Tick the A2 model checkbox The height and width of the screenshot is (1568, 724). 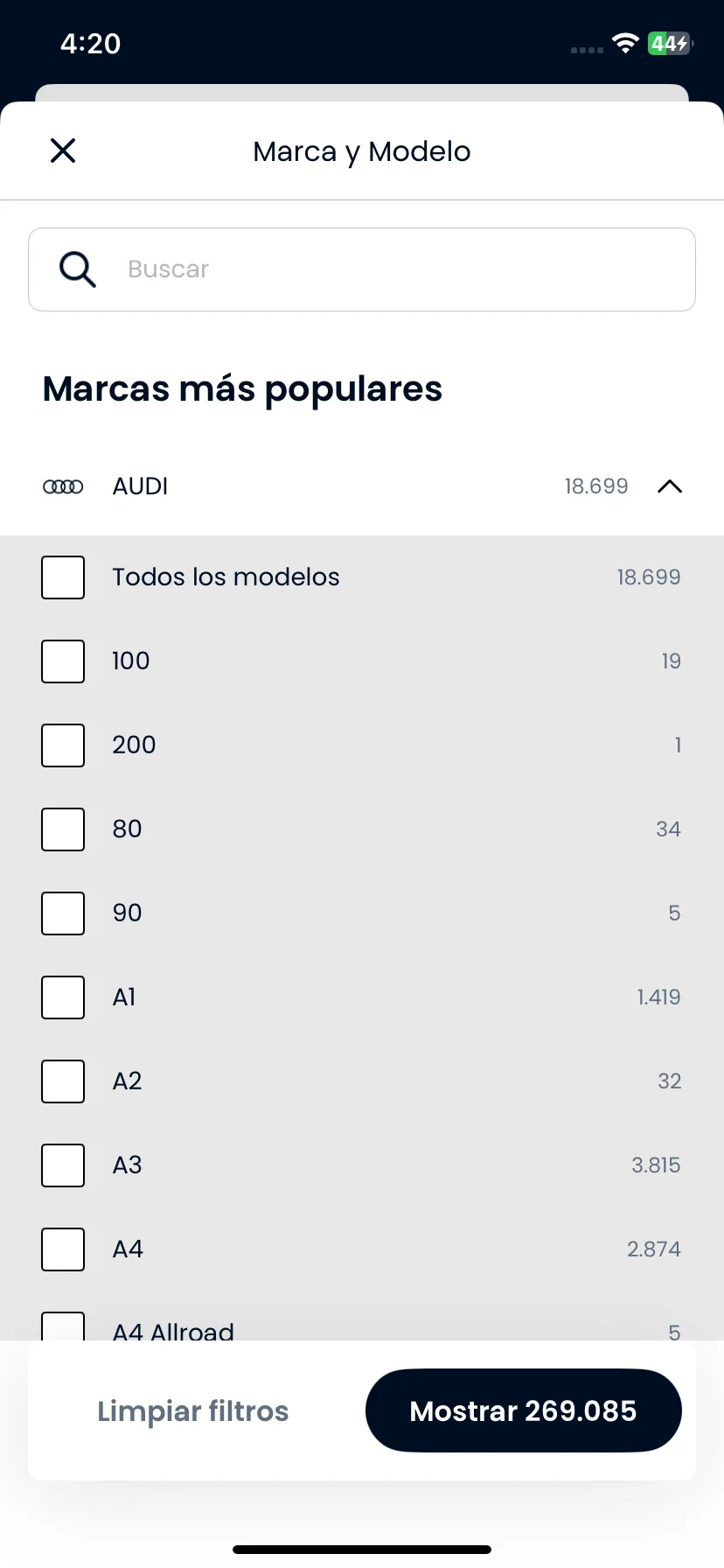(63, 1081)
